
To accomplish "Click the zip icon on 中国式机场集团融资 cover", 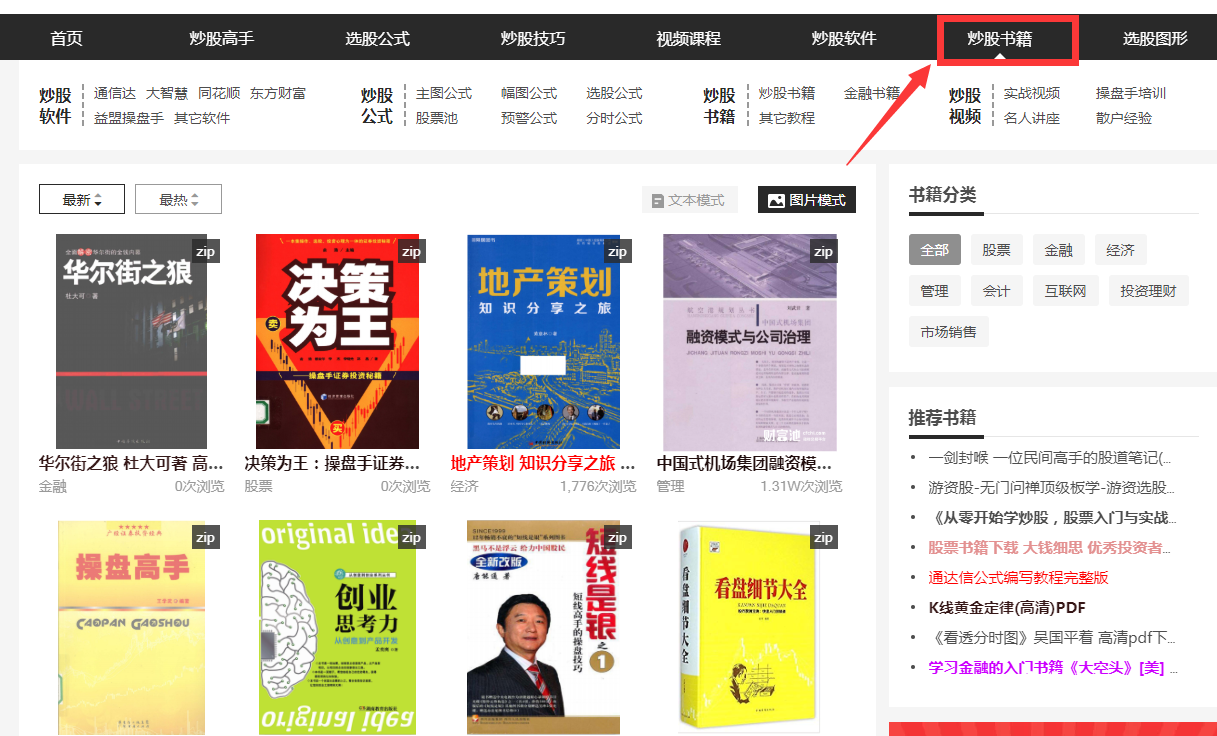I will point(823,251).
